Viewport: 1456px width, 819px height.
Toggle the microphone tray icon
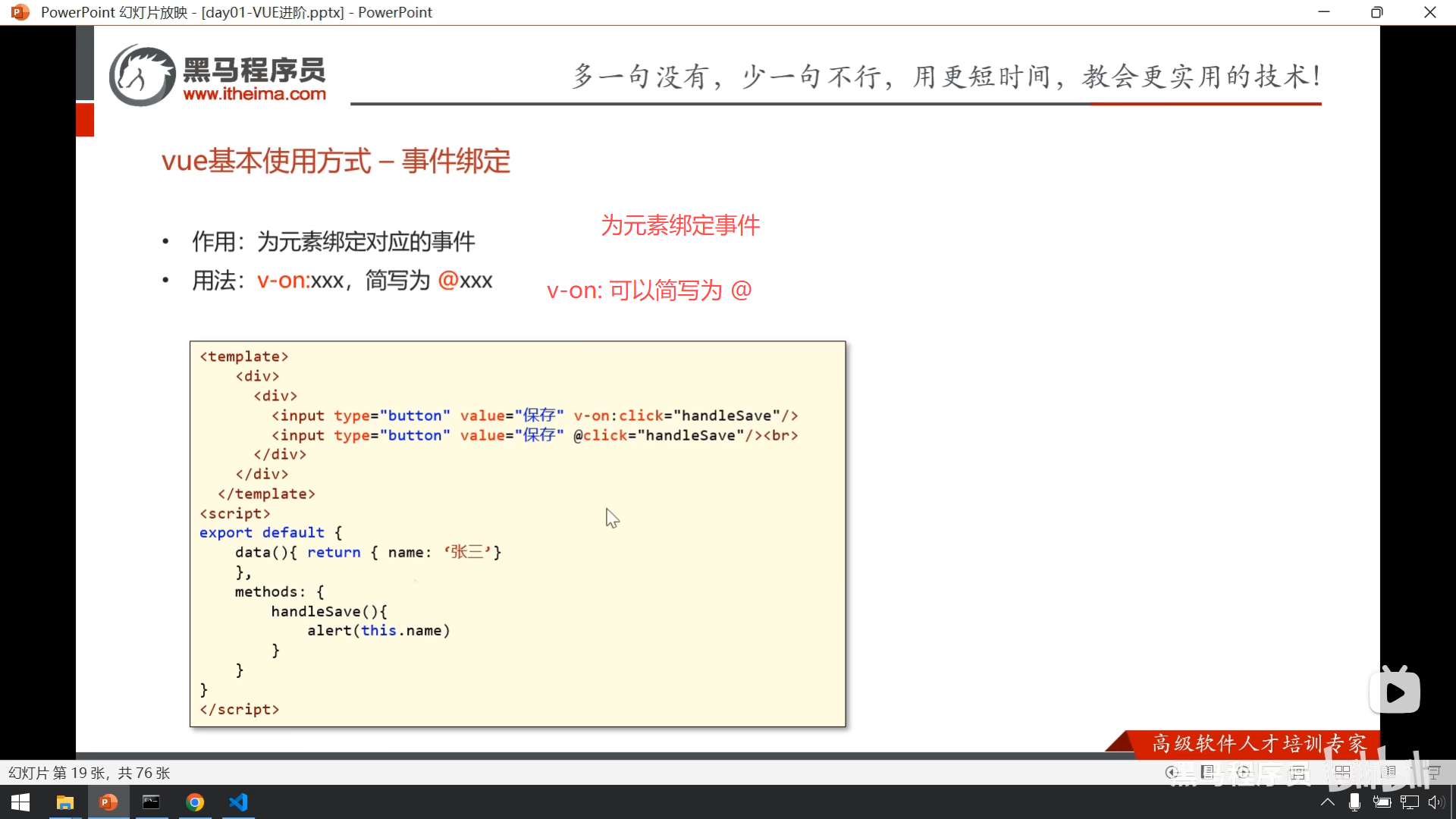tap(1354, 802)
